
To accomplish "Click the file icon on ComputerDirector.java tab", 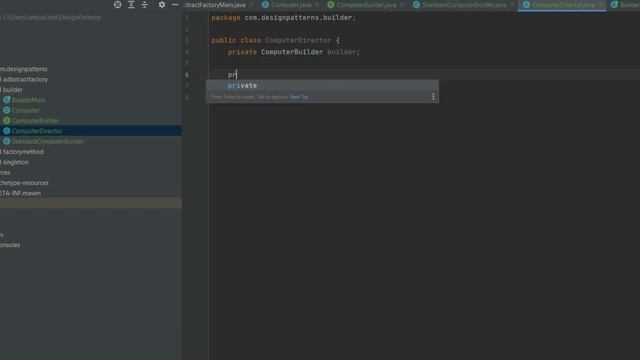I will 526,5.
